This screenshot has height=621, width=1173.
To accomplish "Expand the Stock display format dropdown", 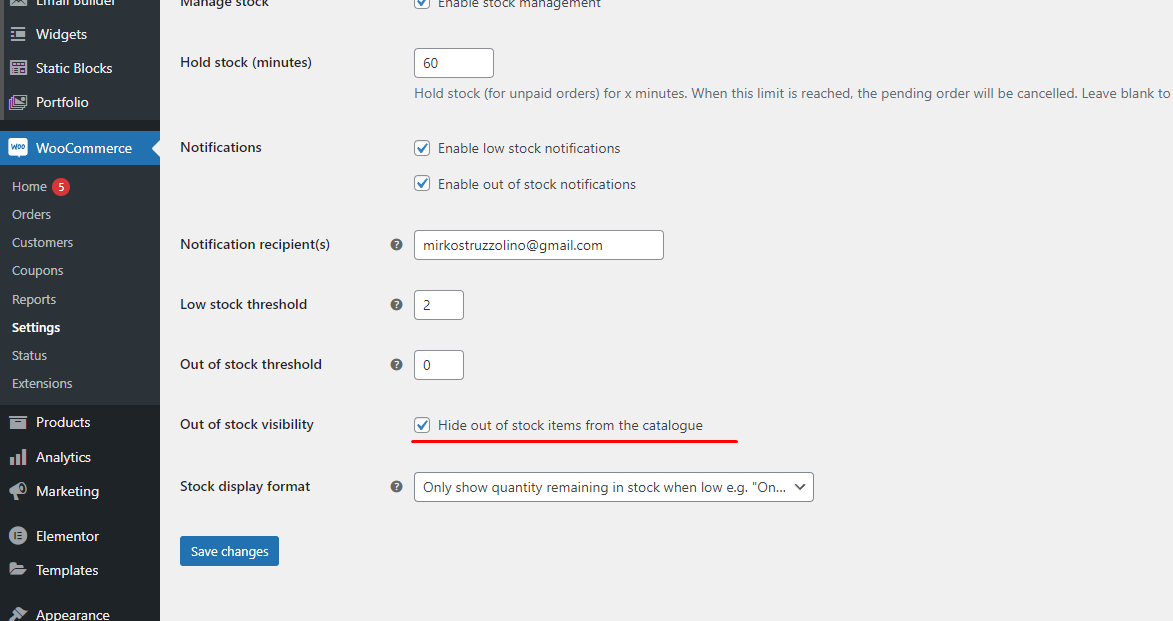I will coord(613,487).
